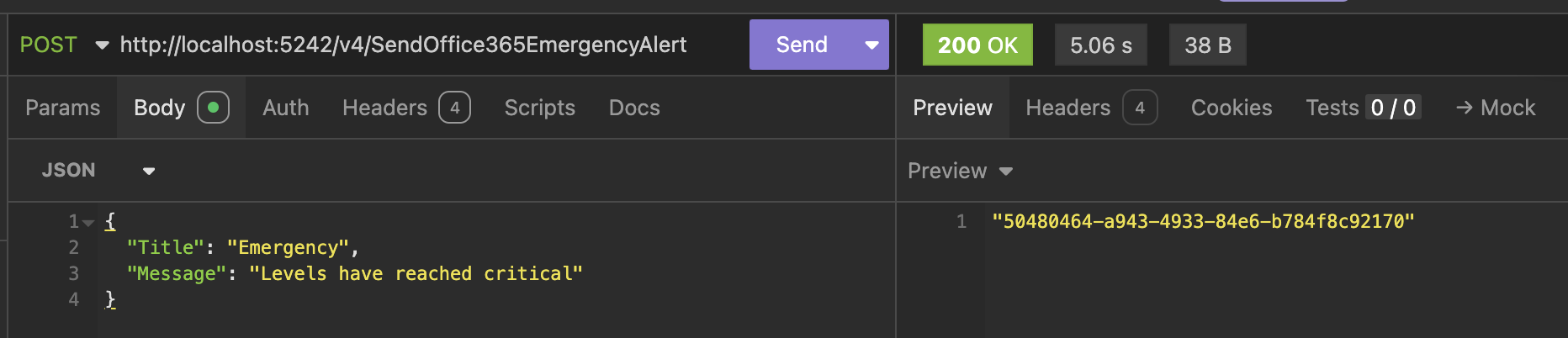Open the request Headers tab
Viewport: 1568px width, 338px height.
pos(384,108)
